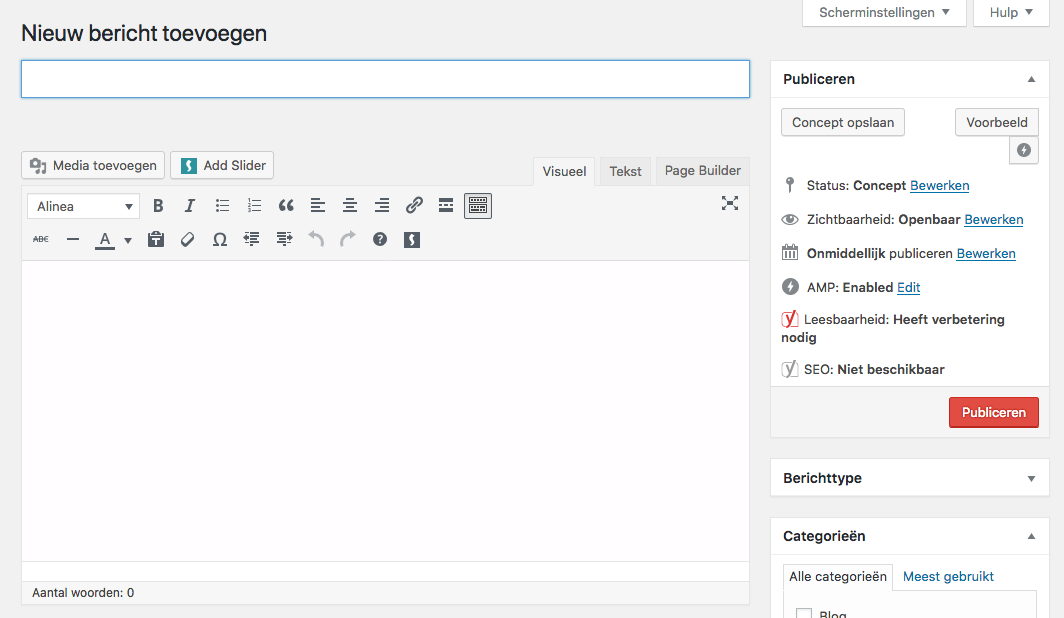Toggle bold formatting in editor toolbar
The width and height of the screenshot is (1064, 618).
coord(158,206)
